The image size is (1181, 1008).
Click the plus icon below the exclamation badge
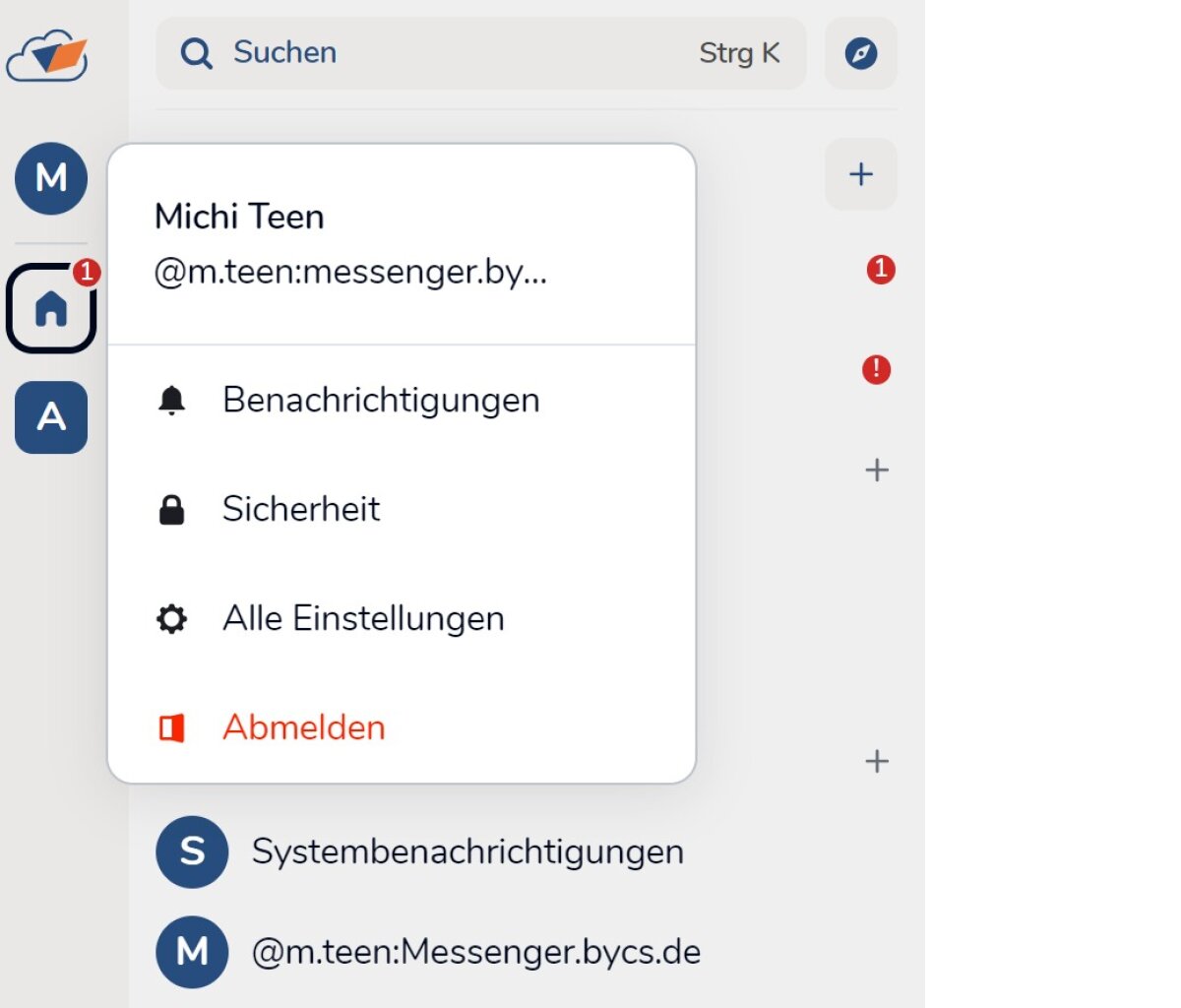(x=876, y=471)
